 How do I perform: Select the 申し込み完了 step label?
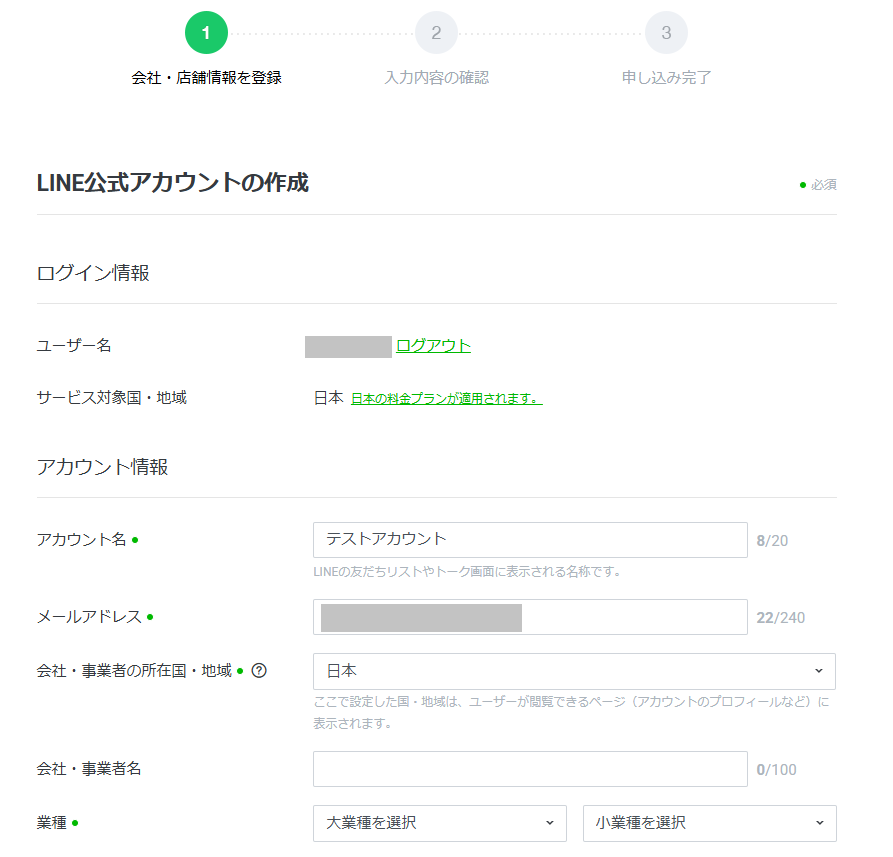(666, 77)
